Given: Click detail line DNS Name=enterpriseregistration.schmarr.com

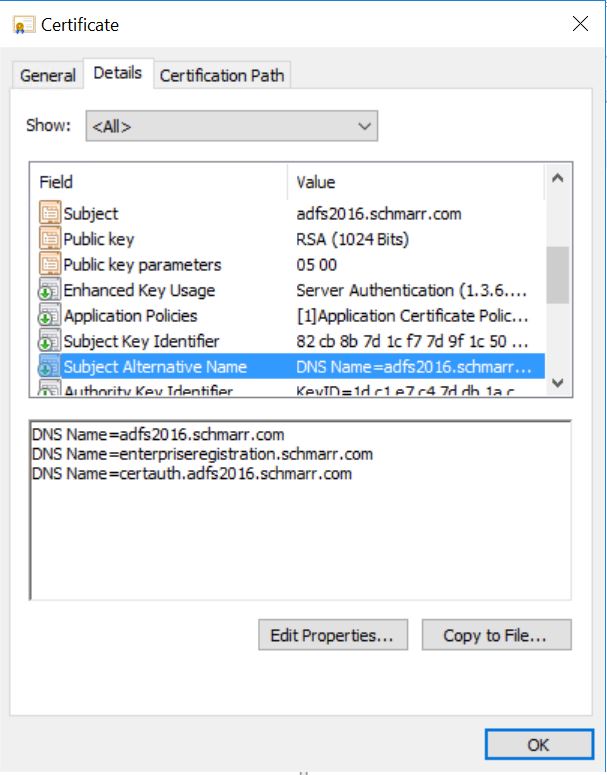Looking at the screenshot, I should tap(203, 454).
